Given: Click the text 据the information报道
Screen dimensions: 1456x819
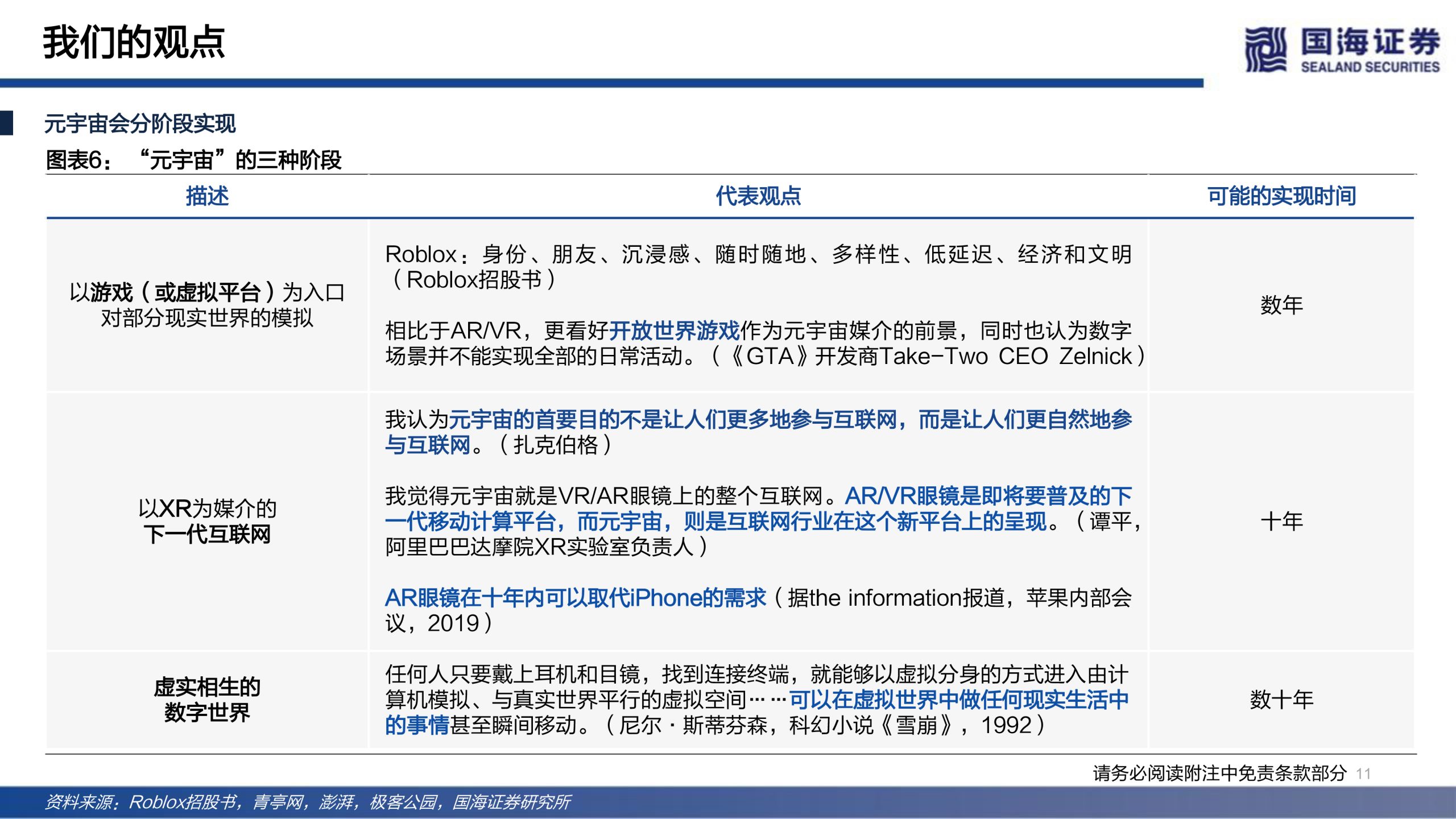Looking at the screenshot, I should pyautogui.click(x=896, y=598).
